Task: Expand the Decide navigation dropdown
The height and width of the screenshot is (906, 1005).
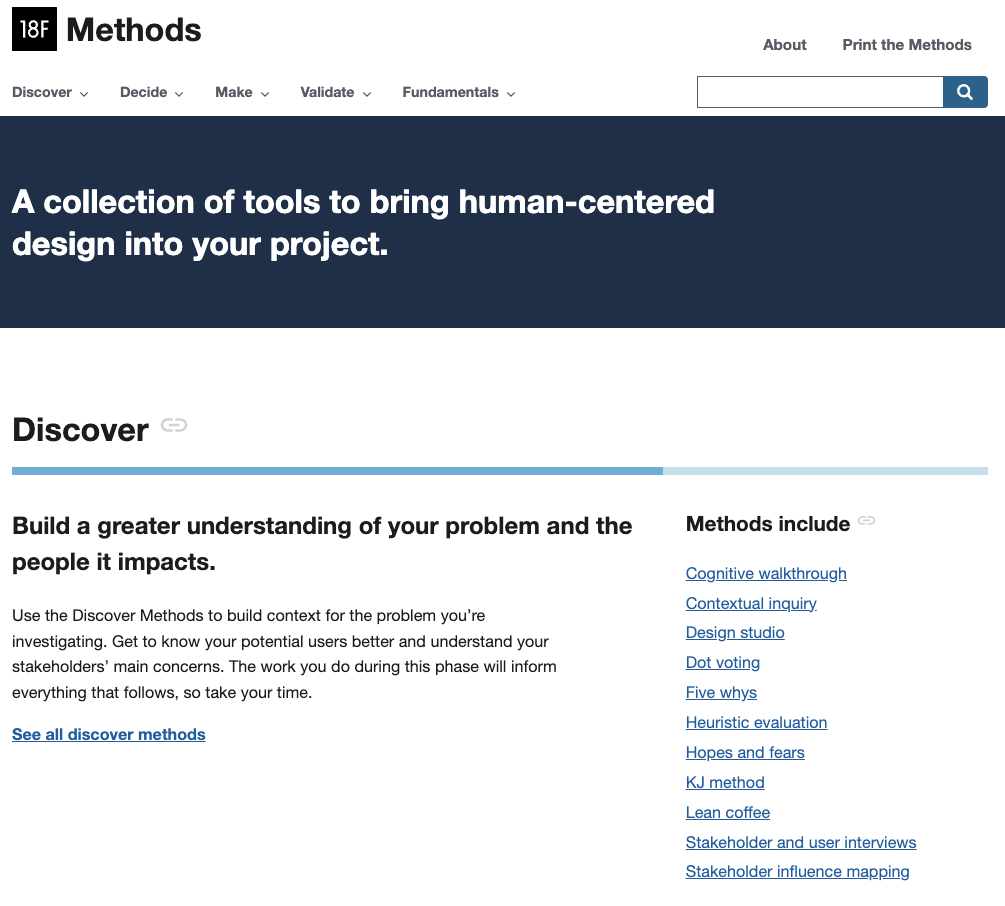Action: (150, 92)
